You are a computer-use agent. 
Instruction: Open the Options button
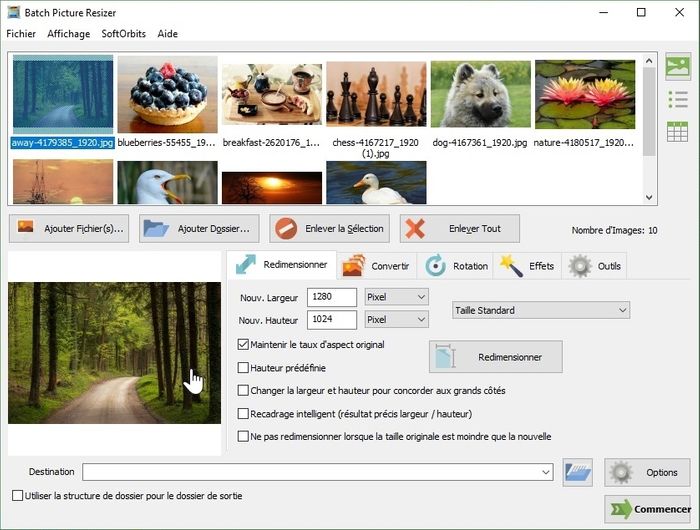[647, 472]
